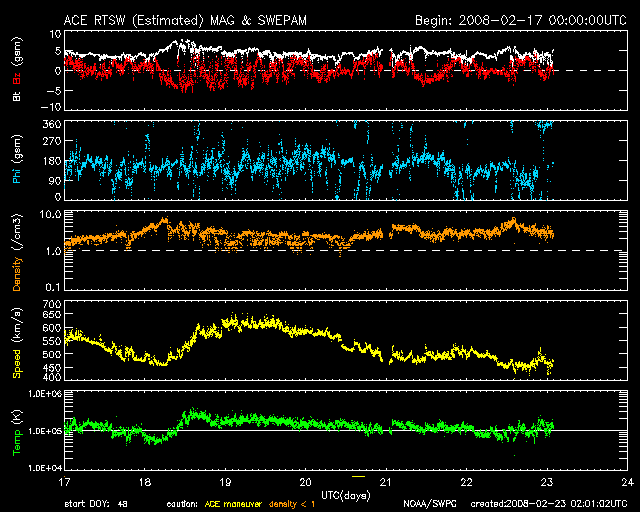Select the red 'Bz' axis label

(x=17, y=78)
